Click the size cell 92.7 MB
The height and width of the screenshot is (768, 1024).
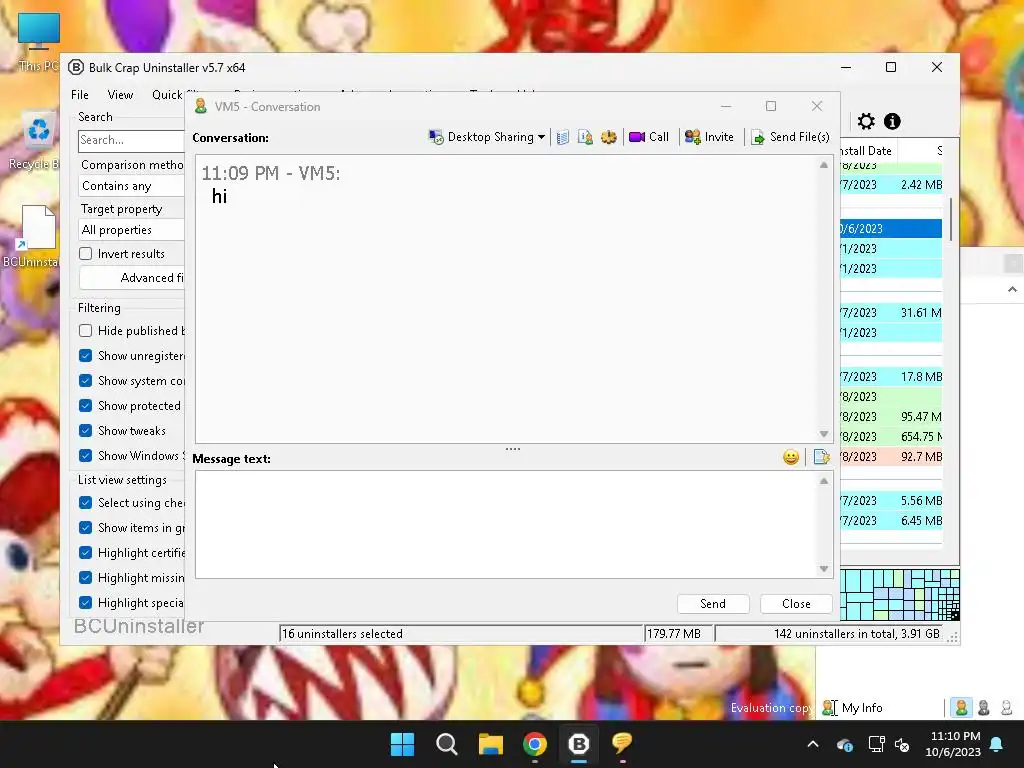point(921,456)
